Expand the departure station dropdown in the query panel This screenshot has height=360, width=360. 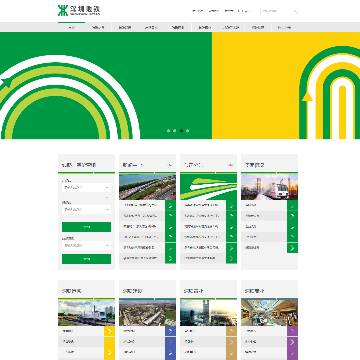point(86,188)
